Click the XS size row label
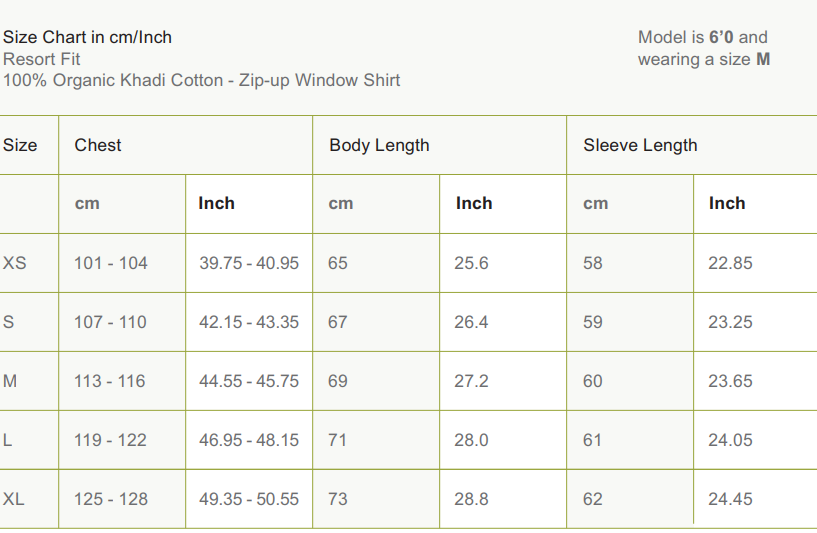The width and height of the screenshot is (817, 533). [15, 263]
